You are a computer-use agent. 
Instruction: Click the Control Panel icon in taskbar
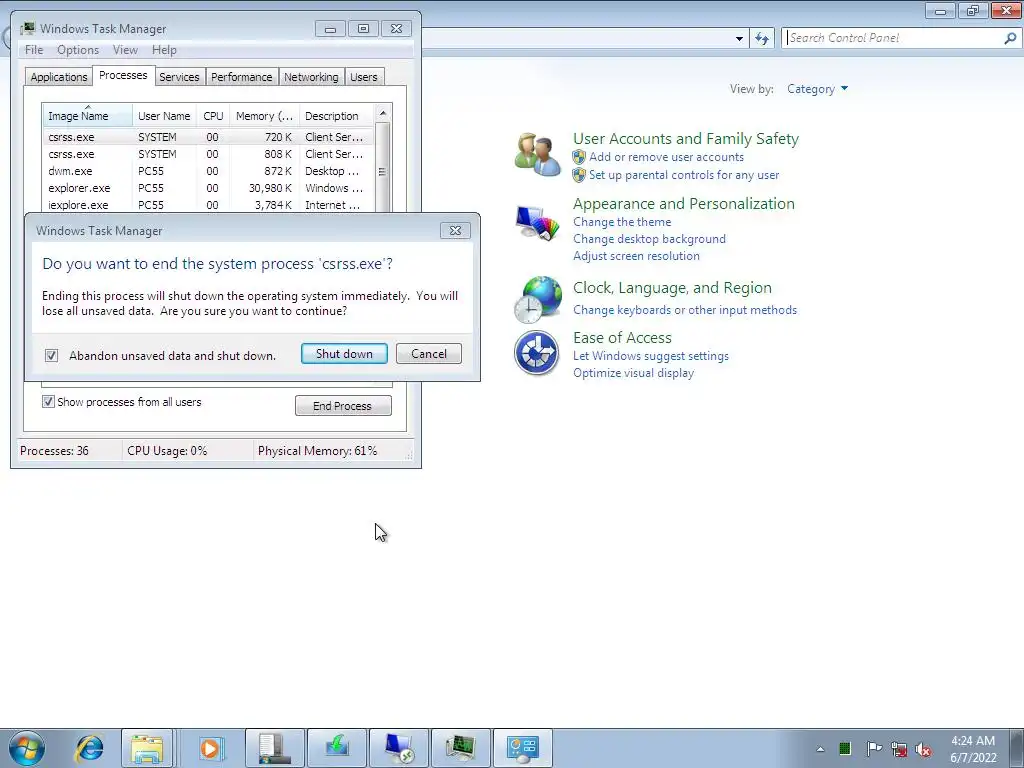tap(522, 748)
